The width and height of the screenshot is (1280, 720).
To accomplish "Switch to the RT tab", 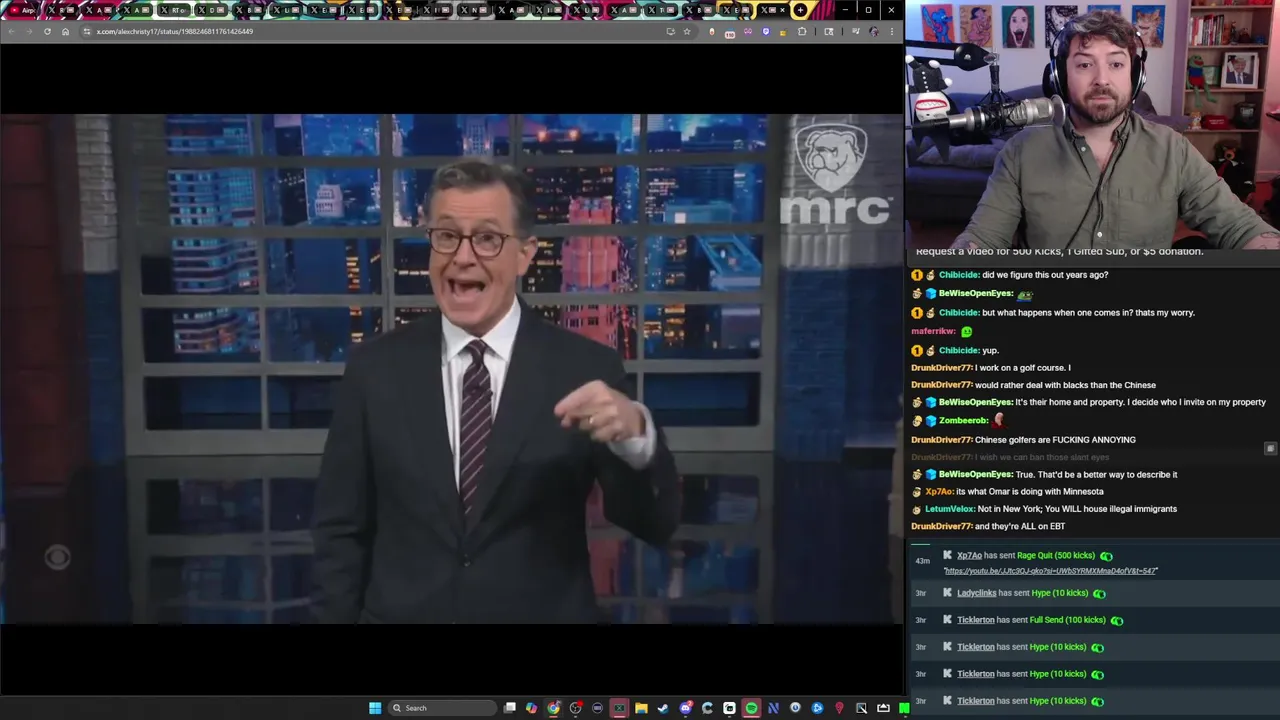I will (172, 10).
